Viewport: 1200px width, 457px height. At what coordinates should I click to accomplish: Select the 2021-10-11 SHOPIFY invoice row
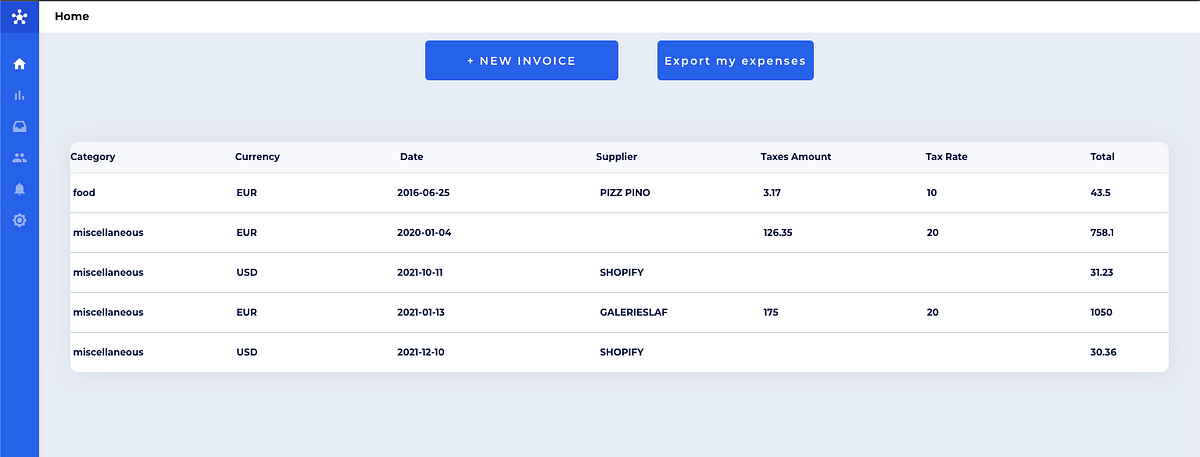619,272
